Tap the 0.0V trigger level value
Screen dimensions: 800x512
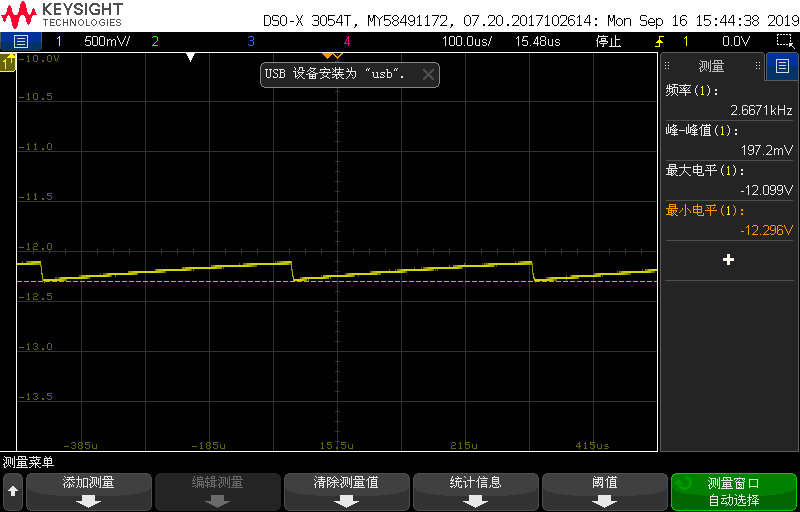pyautogui.click(x=736, y=41)
